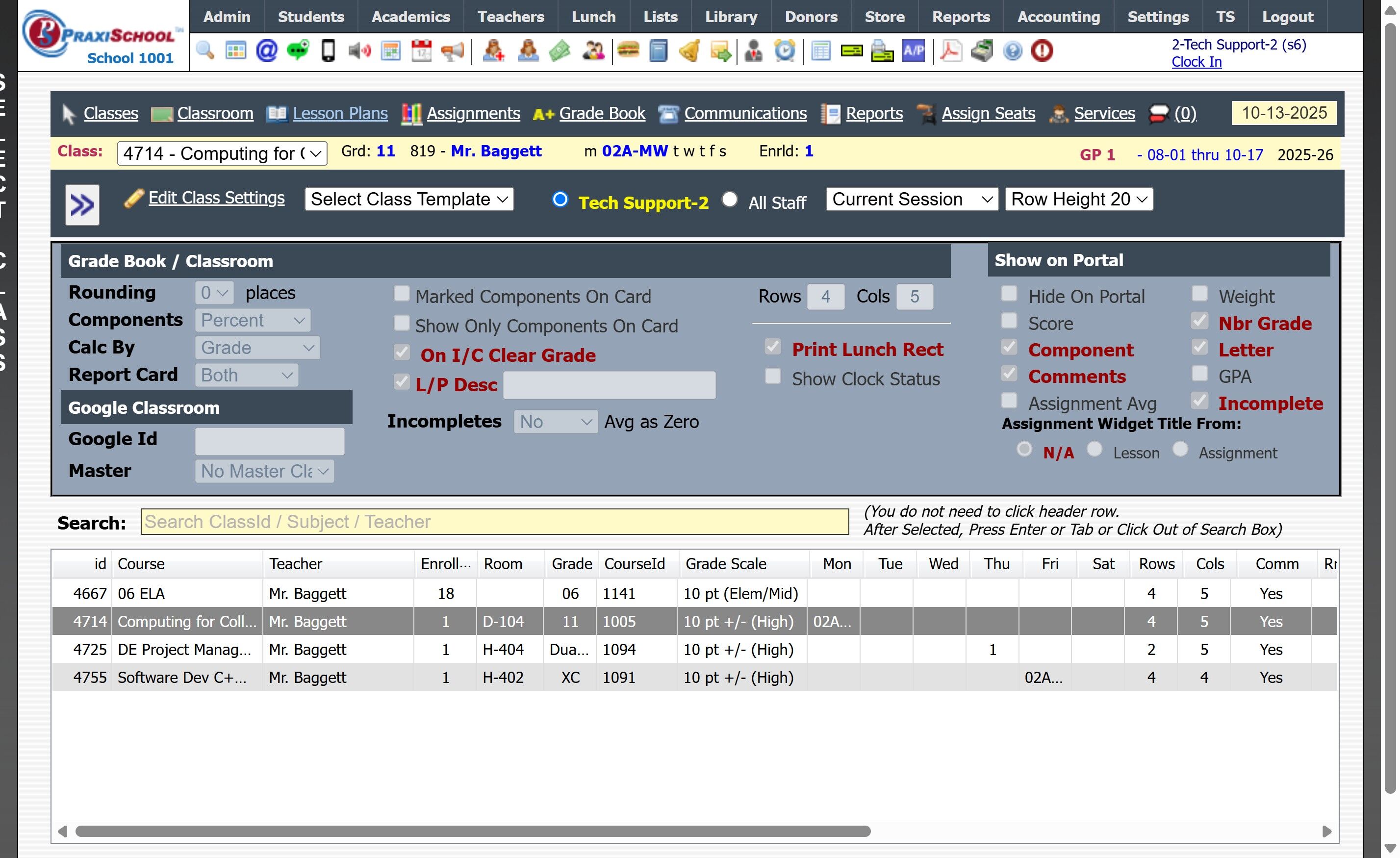This screenshot has height=858, width=1400.
Task: Toggle the Show Clock Status checkbox
Action: [773, 376]
